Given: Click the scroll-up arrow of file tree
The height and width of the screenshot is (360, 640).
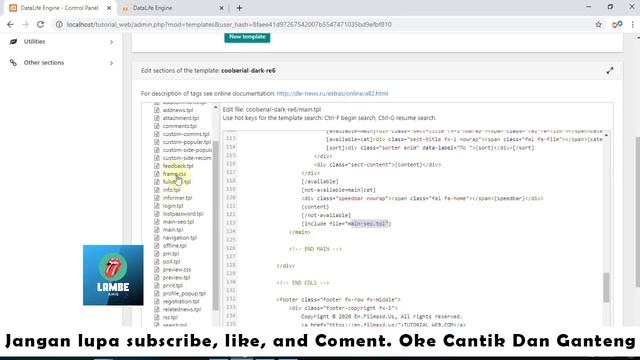Looking at the screenshot, I should (216, 107).
